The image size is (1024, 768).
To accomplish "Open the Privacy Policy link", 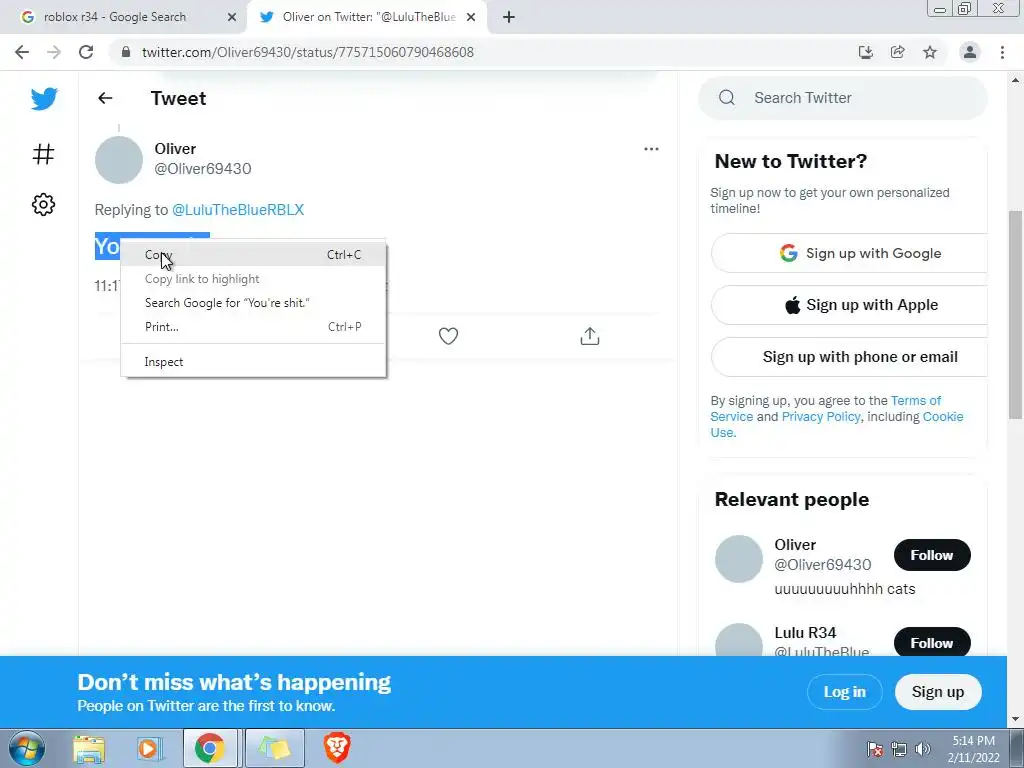I will pos(821,417).
